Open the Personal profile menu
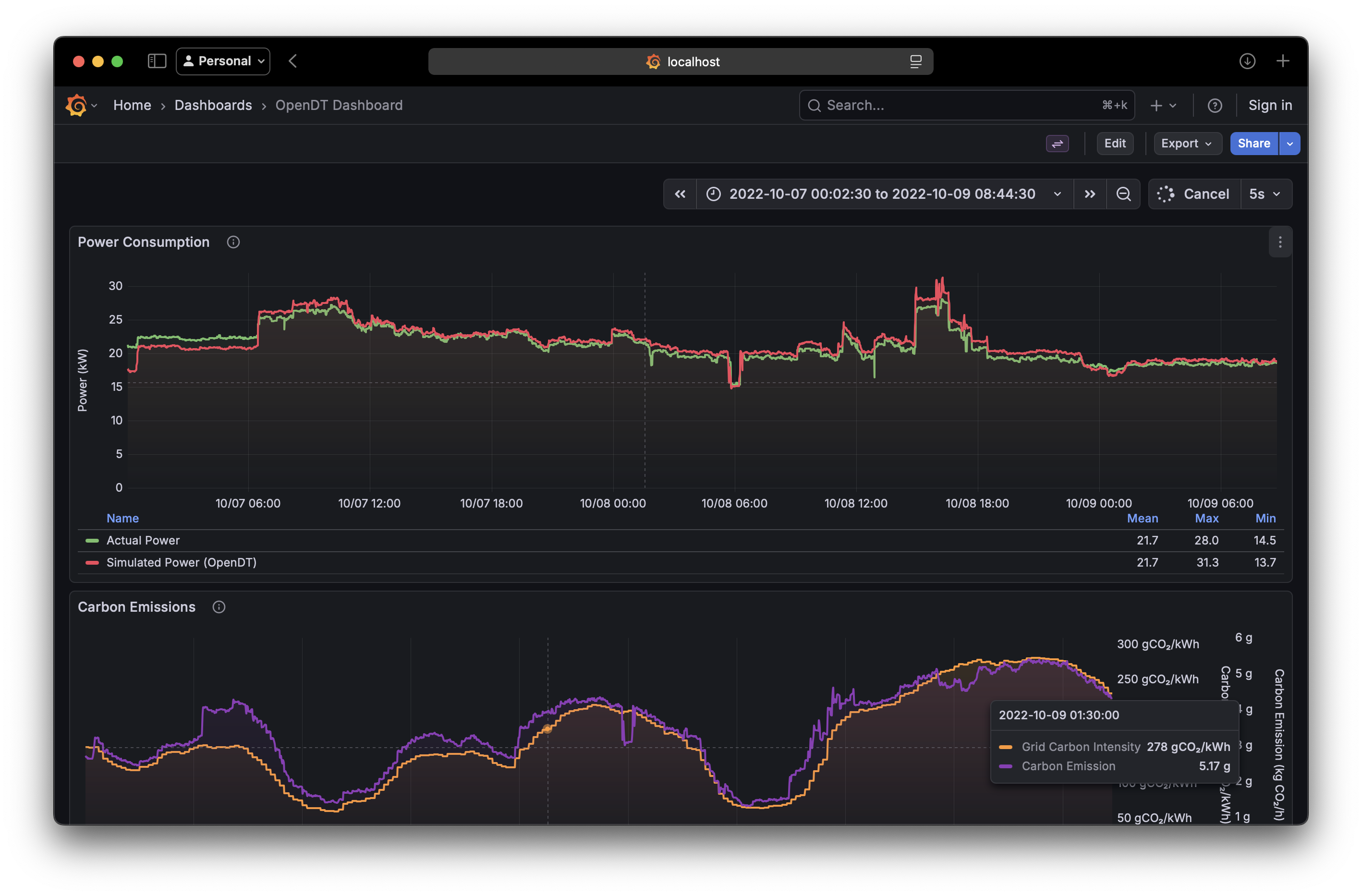The width and height of the screenshot is (1362, 896). tap(223, 61)
